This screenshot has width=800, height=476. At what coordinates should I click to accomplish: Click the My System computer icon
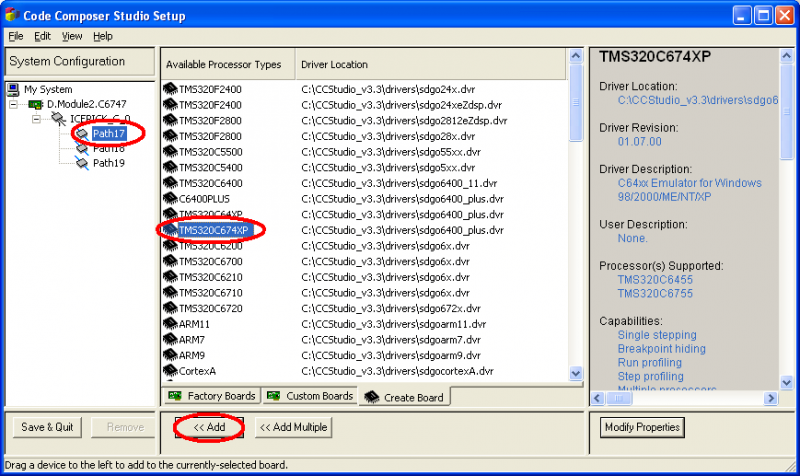[13, 90]
